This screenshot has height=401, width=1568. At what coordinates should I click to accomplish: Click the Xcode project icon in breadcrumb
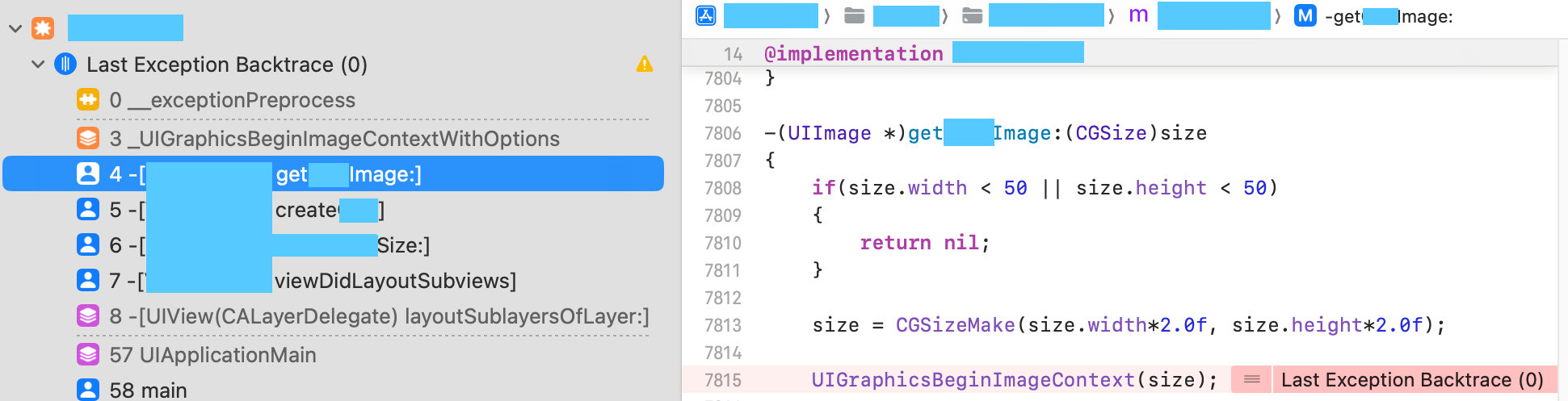click(x=706, y=16)
